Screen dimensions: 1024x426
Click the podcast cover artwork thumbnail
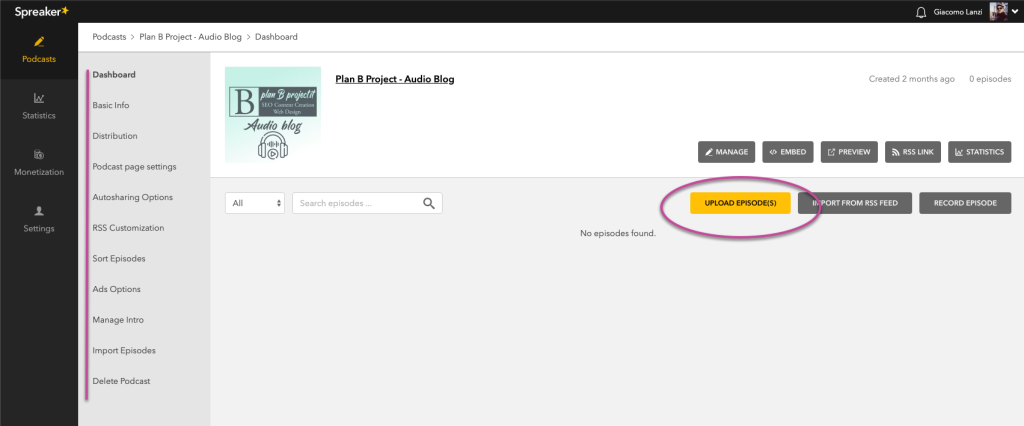coord(273,114)
